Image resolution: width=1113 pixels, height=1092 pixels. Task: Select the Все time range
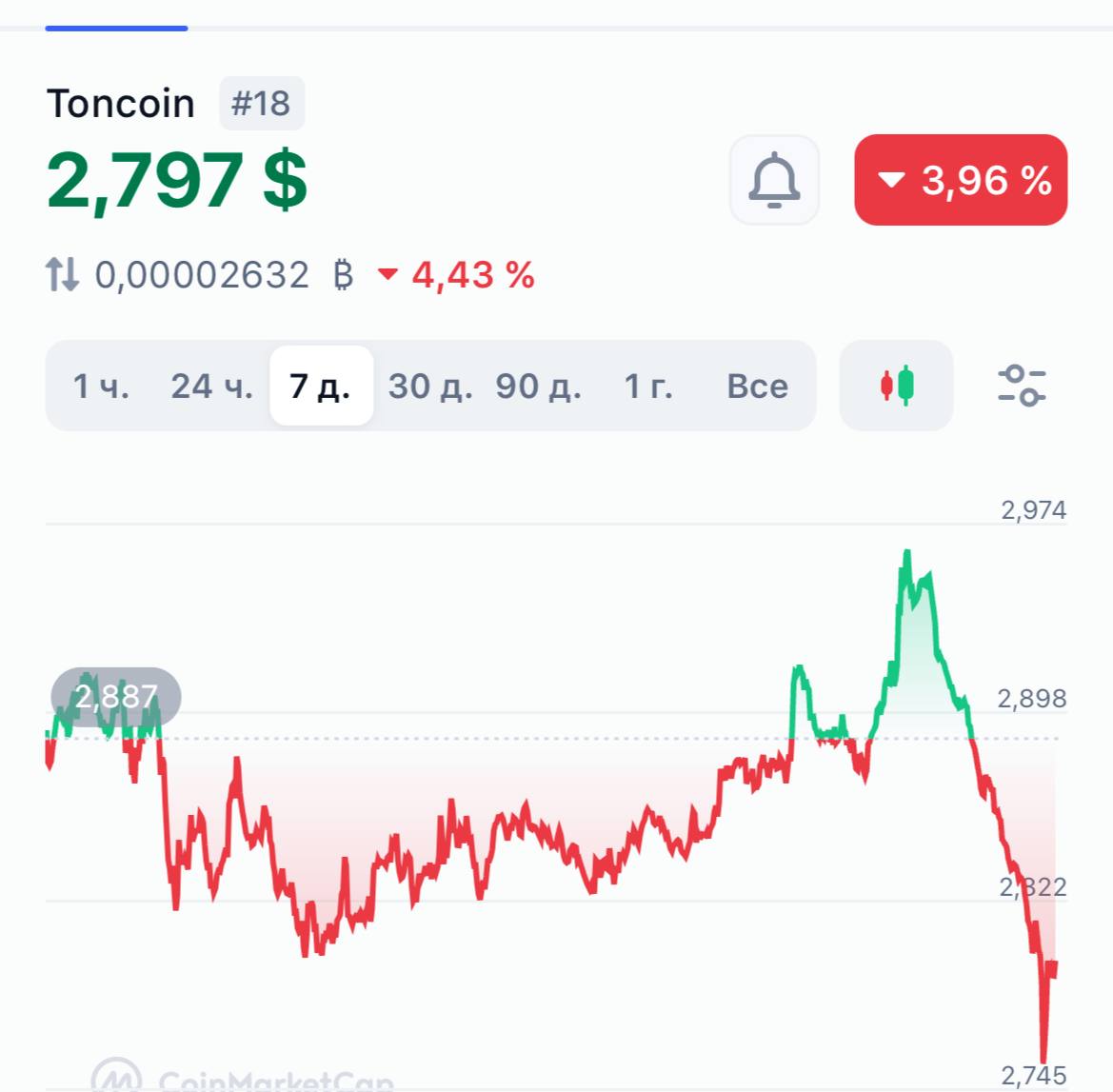coord(757,387)
